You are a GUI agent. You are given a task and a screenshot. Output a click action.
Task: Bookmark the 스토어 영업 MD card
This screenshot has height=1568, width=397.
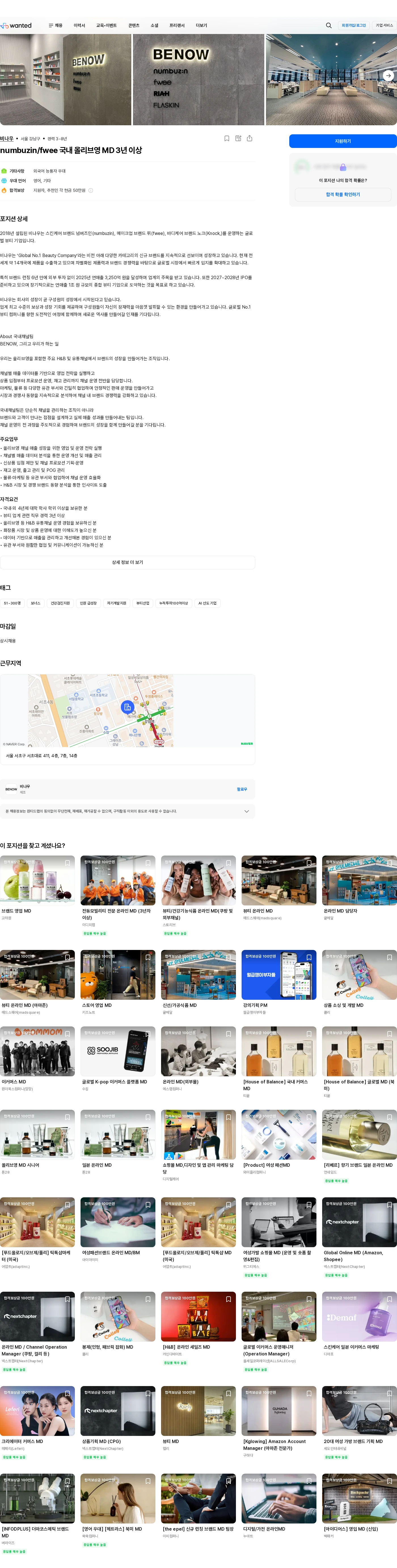click(x=148, y=958)
